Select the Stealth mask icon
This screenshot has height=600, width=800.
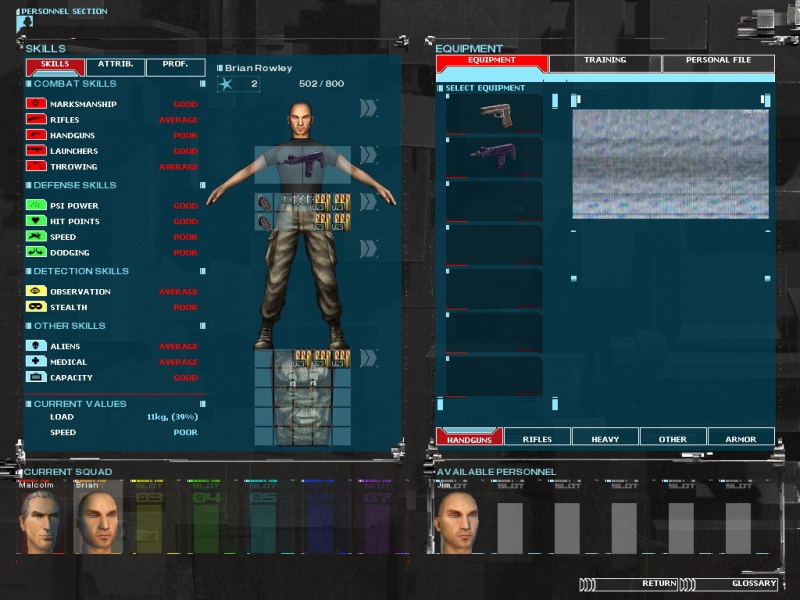[36, 307]
